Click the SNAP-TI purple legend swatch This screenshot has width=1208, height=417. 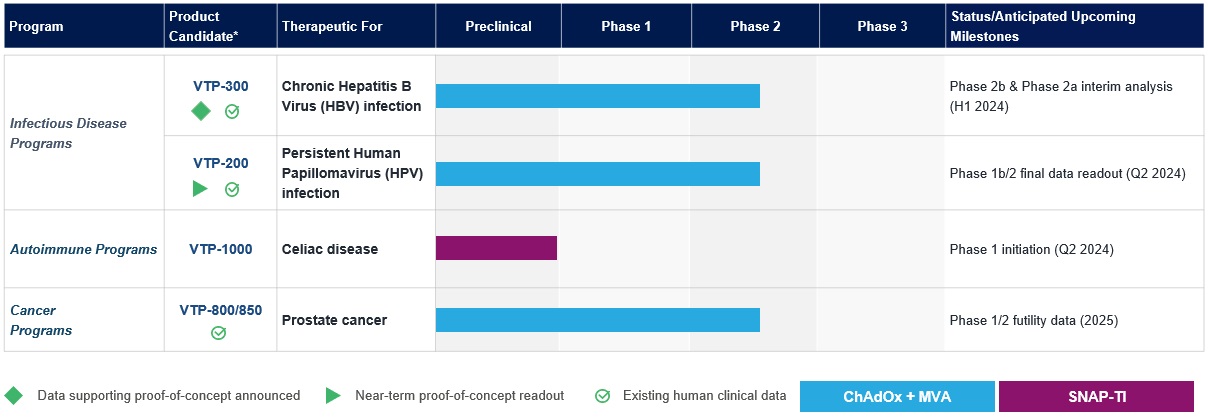pos(1096,396)
